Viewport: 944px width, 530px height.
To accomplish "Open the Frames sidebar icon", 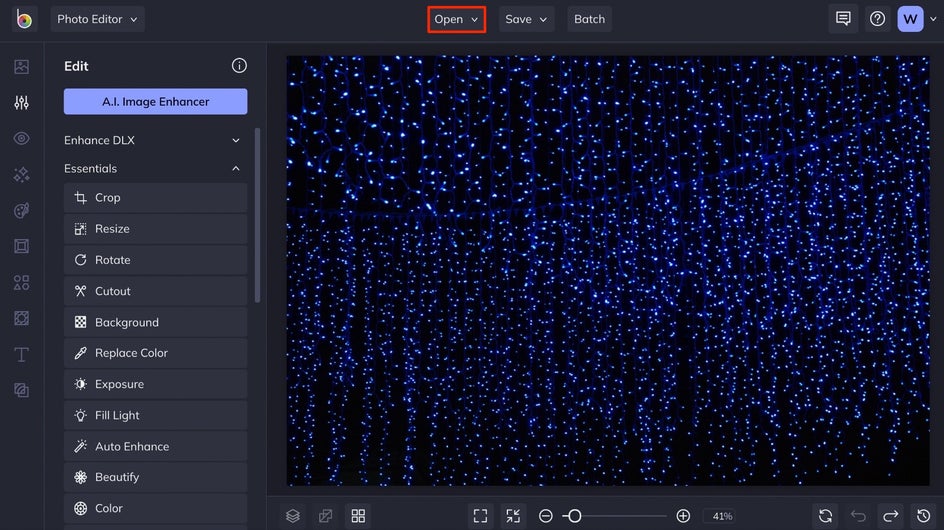I will point(21,246).
